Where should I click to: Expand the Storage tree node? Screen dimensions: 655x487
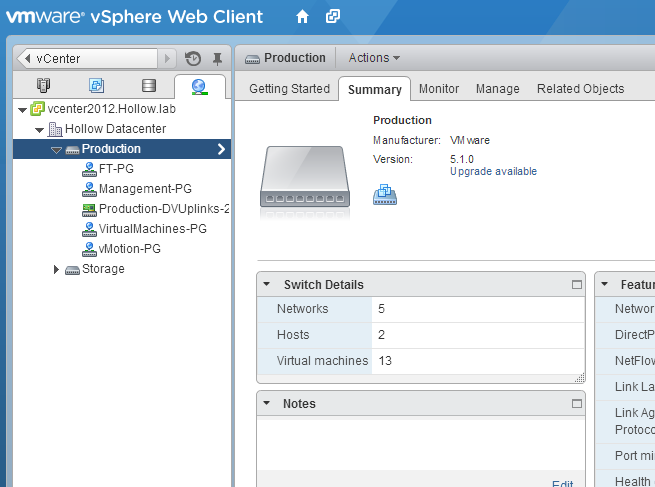click(x=56, y=270)
